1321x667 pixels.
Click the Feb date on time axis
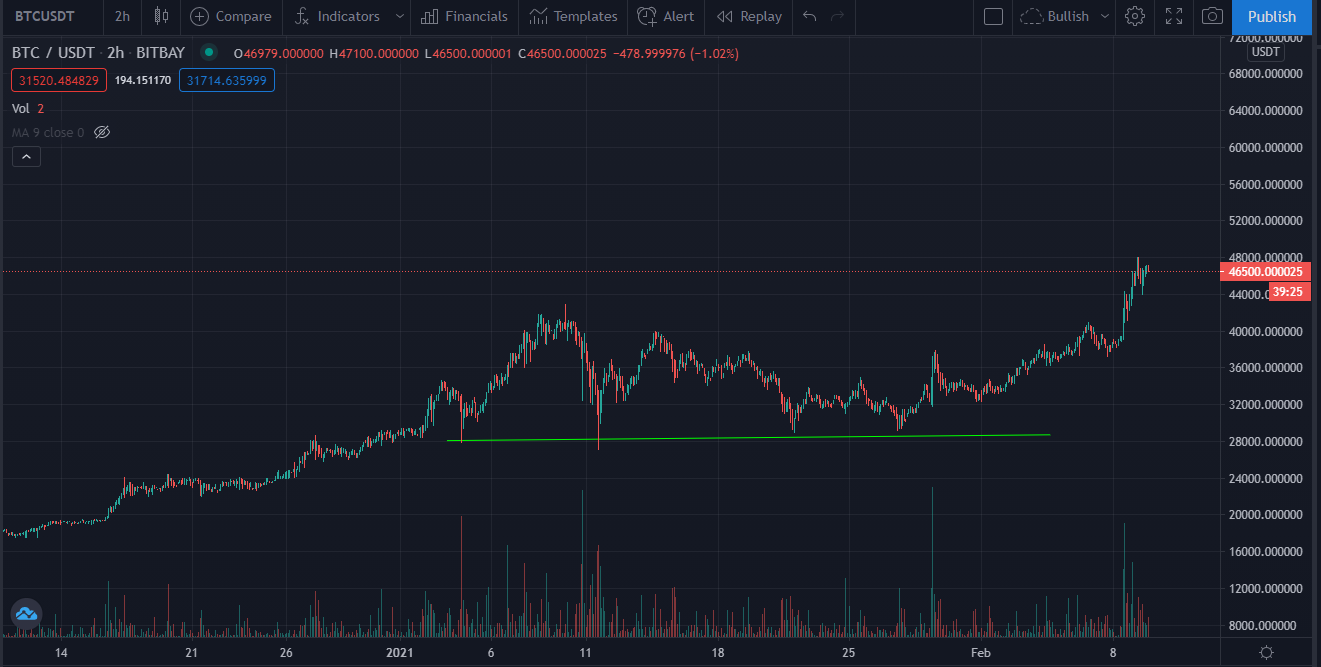coord(981,653)
